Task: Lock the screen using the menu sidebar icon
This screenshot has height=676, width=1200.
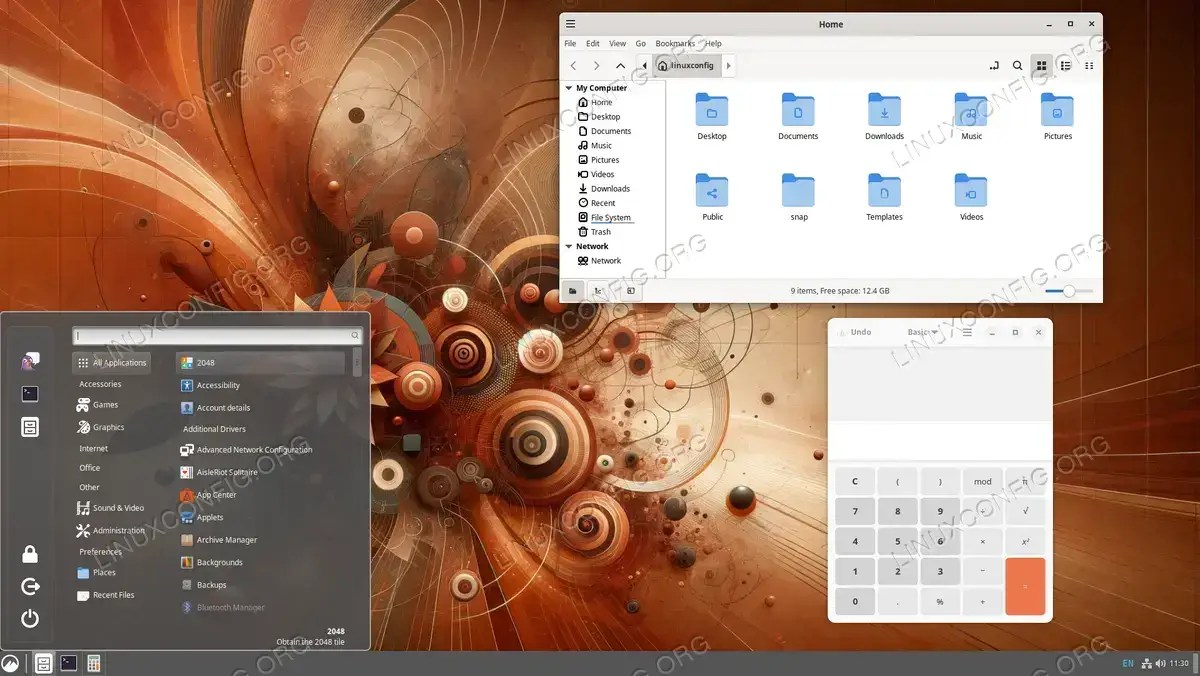Action: (x=29, y=553)
